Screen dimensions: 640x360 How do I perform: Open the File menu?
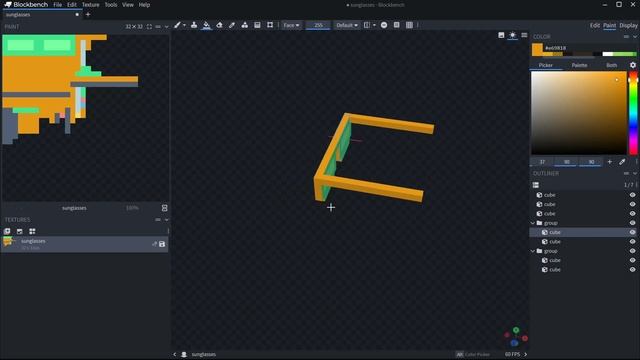click(58, 5)
